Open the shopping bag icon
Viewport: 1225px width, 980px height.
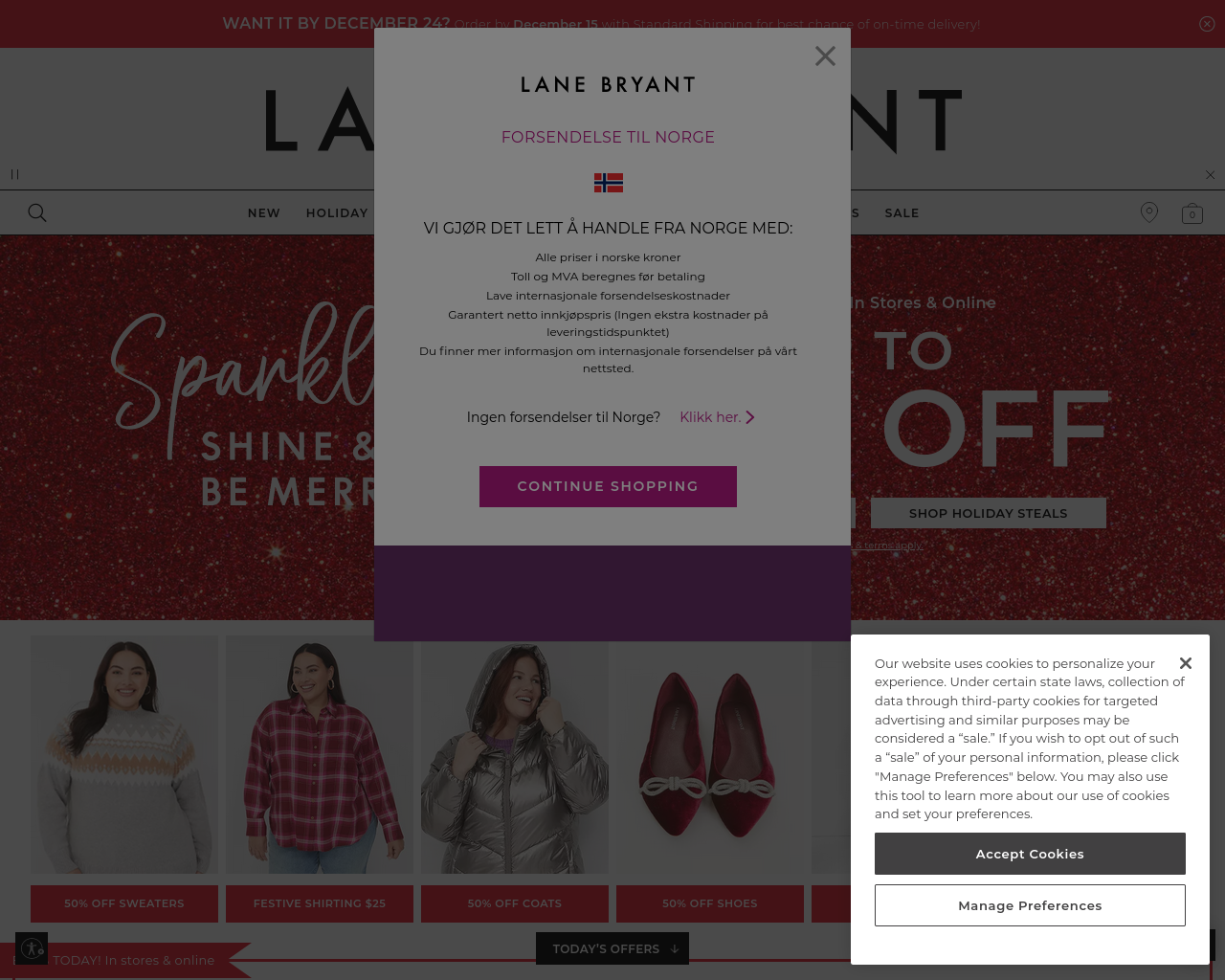[1192, 213]
